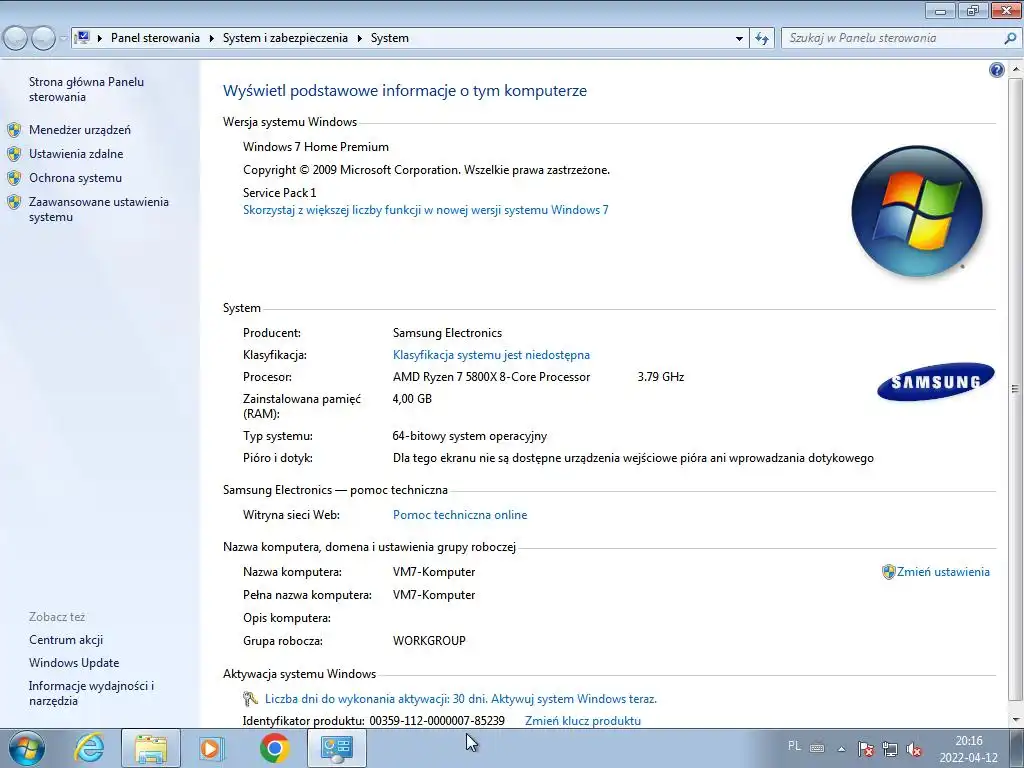Click the vertical scrollbar thumb
Screen dimensions: 1024x768
[x=1015, y=389]
